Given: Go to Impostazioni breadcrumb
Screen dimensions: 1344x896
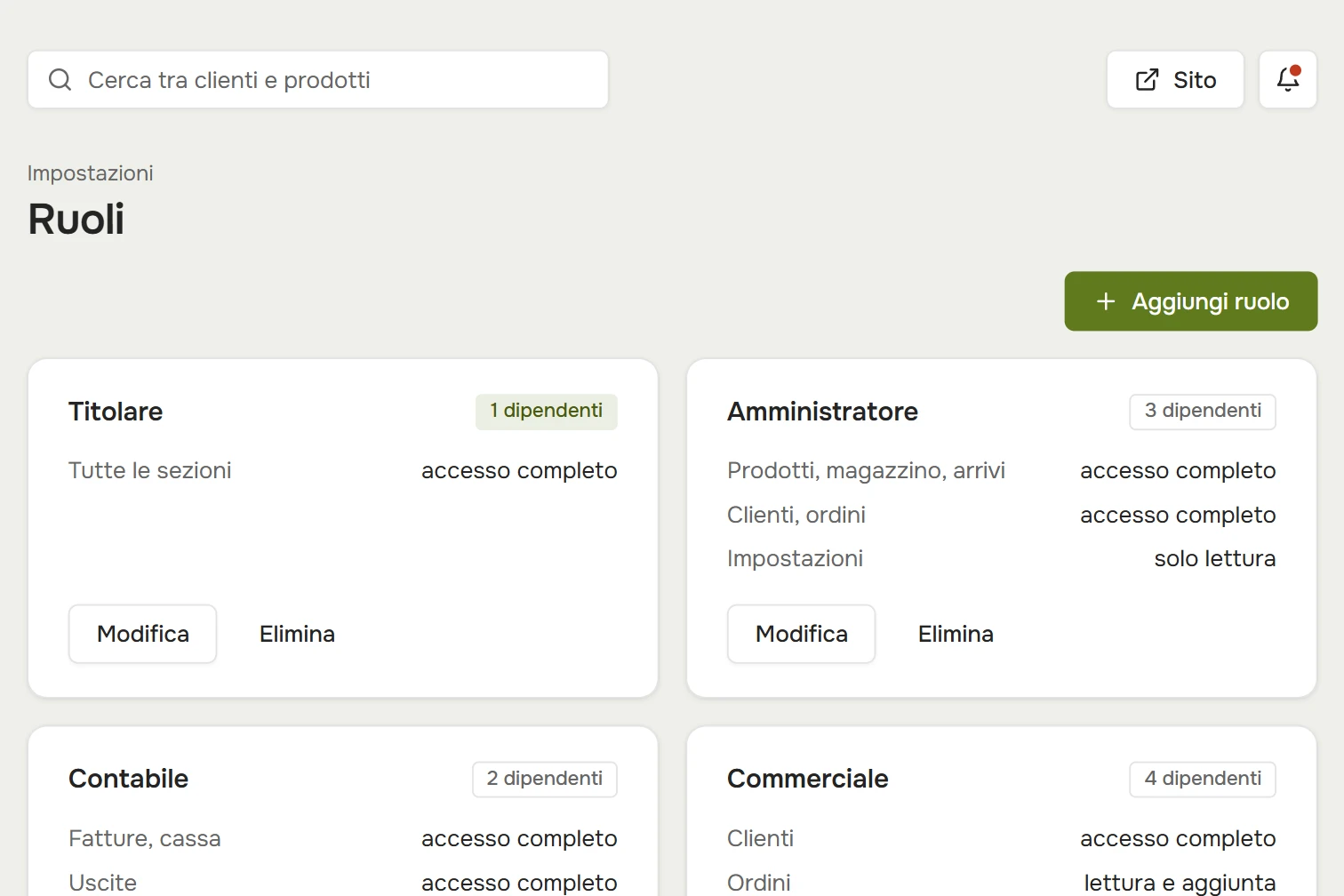Looking at the screenshot, I should click(90, 173).
